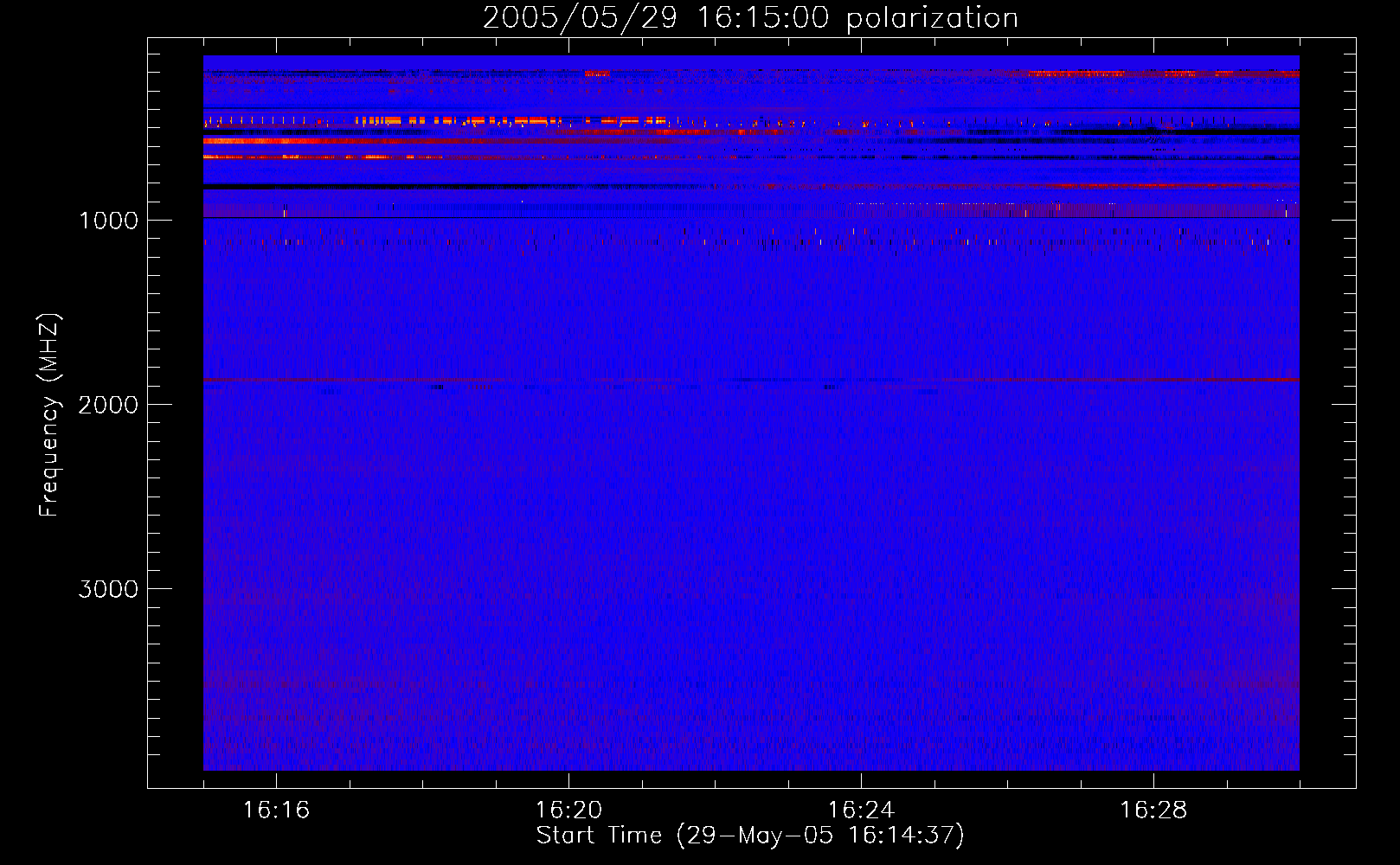The width and height of the screenshot is (1400, 865).
Task: Click the 16:28 time tick label
Action: 1153,811
